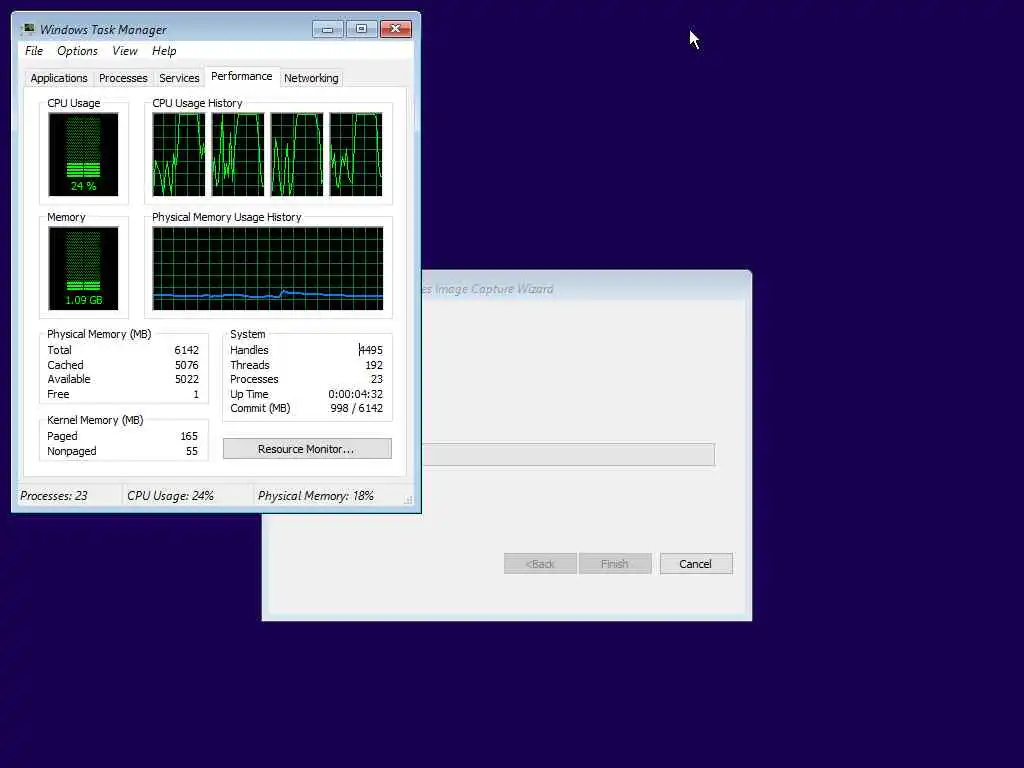Click Cancel in the Image Capture Wizard
1024x768 pixels.
coord(696,564)
